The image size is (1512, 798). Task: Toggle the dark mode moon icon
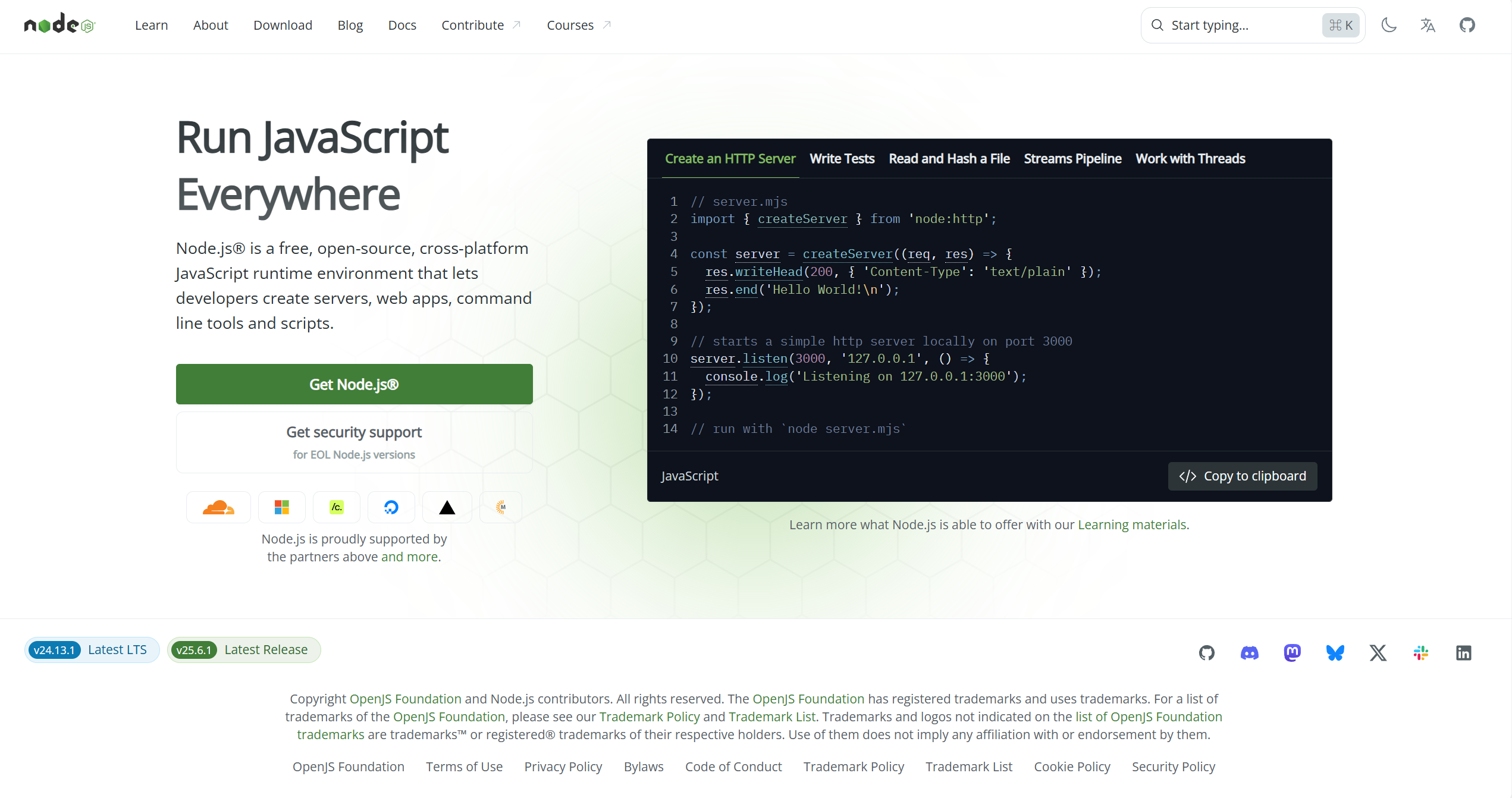(1389, 25)
